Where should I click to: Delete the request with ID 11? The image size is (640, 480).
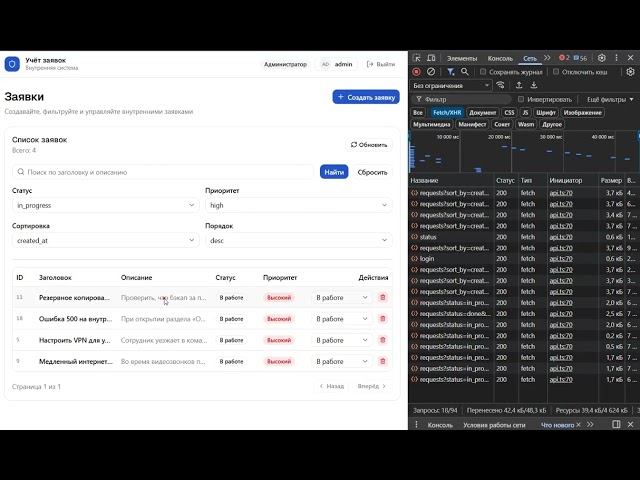[x=382, y=298]
